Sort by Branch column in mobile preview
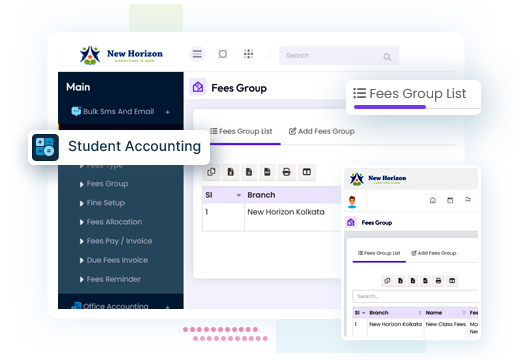520x360 pixels. (x=420, y=313)
